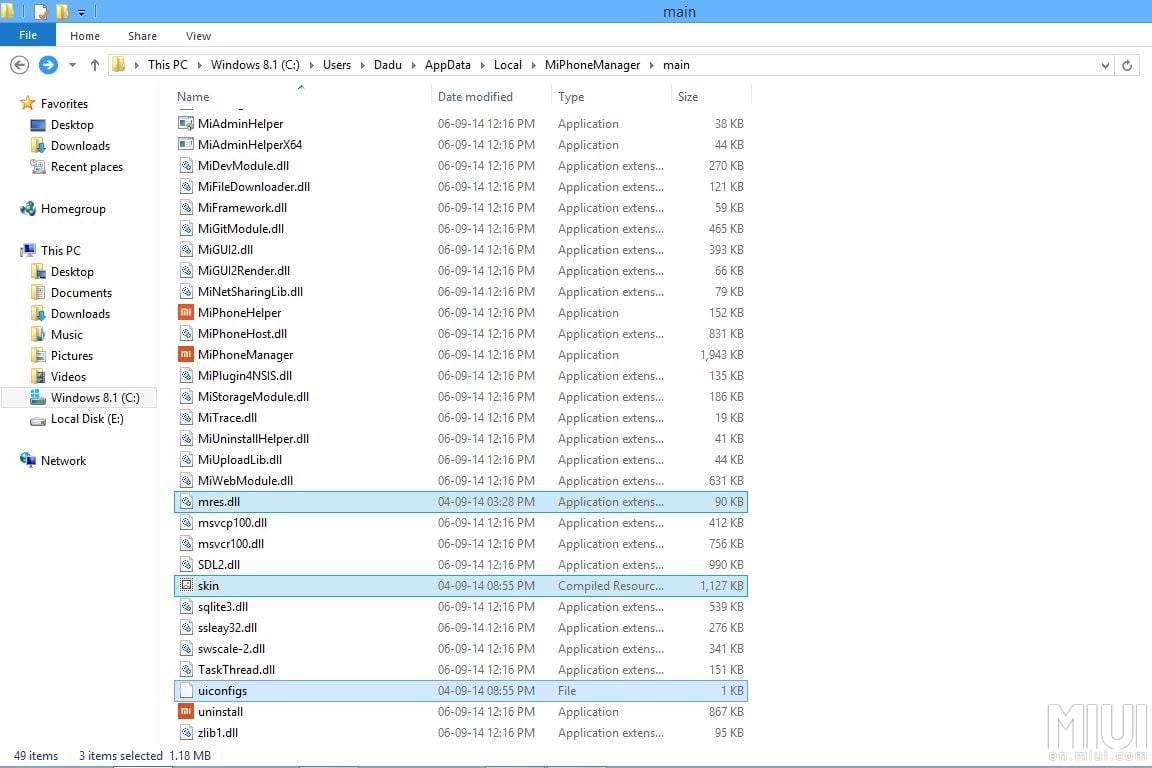
Task: Go up one folder level
Action: point(95,65)
